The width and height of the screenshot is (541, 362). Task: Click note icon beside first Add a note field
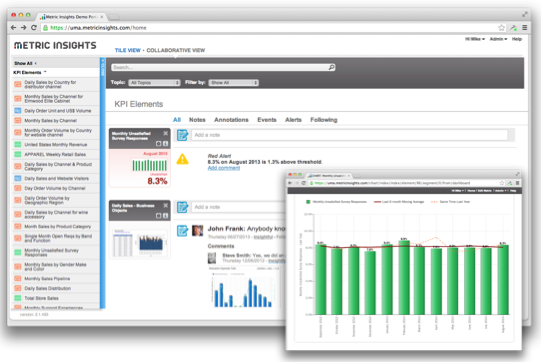click(x=182, y=135)
